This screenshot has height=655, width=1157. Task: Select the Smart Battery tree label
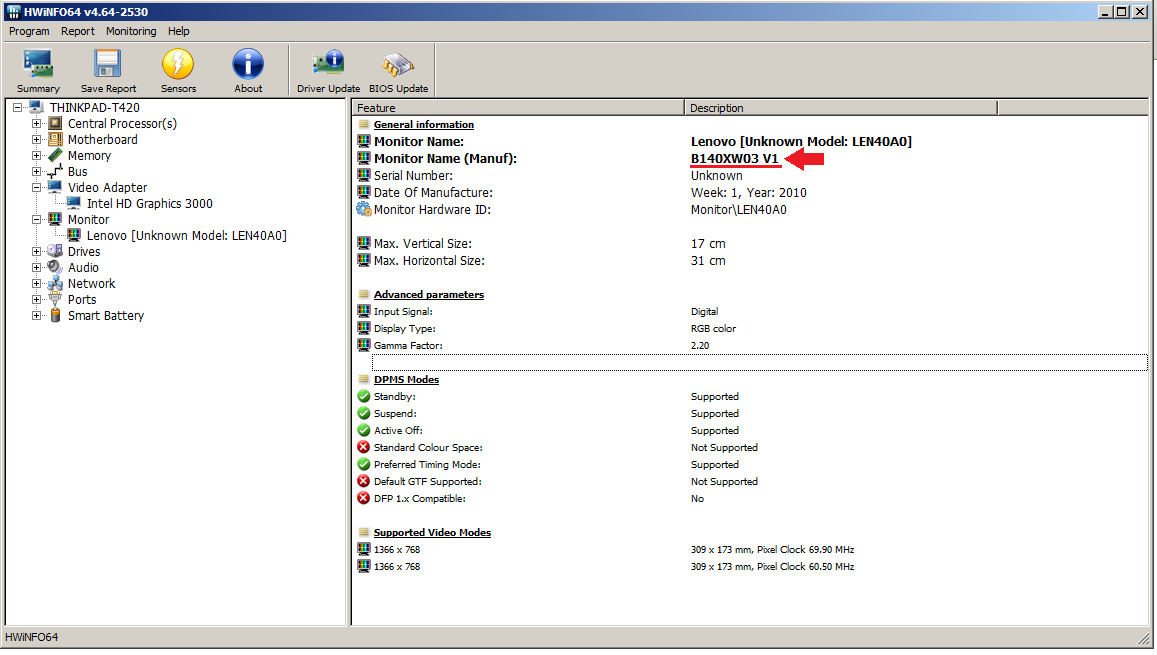pos(106,315)
